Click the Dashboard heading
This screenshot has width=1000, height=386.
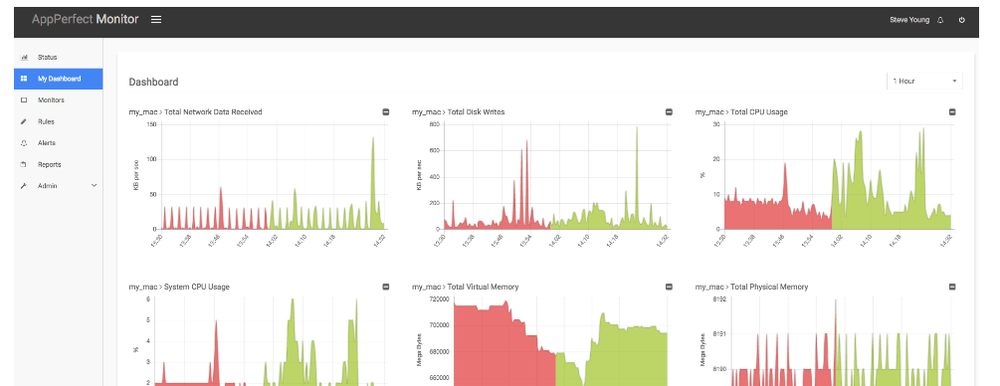tap(154, 82)
